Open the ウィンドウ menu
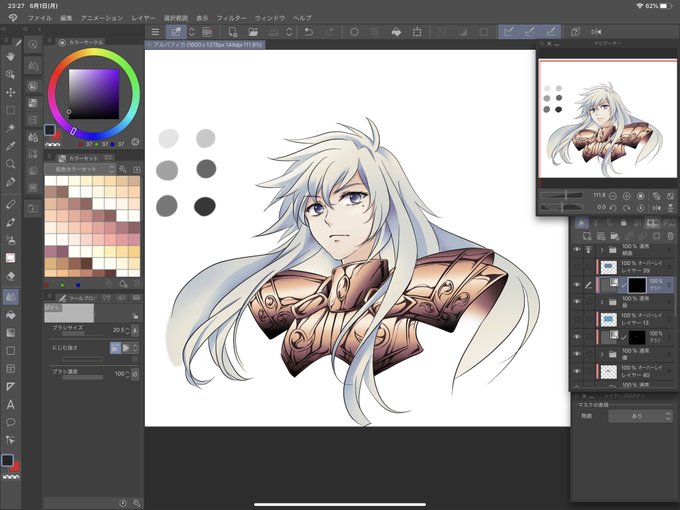The height and width of the screenshot is (510, 680). pyautogui.click(x=270, y=18)
